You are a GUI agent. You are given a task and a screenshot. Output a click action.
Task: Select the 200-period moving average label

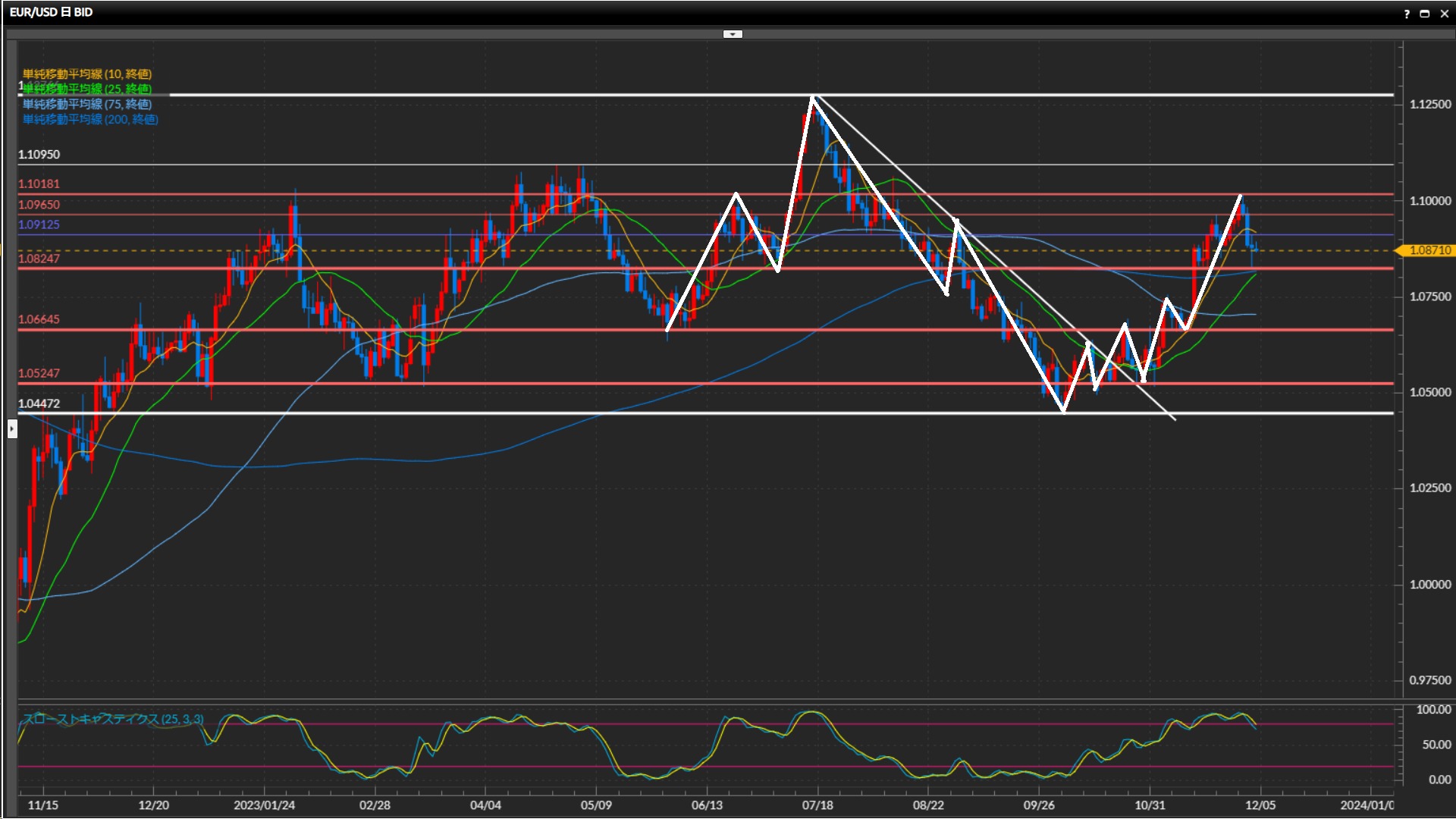pos(90,119)
